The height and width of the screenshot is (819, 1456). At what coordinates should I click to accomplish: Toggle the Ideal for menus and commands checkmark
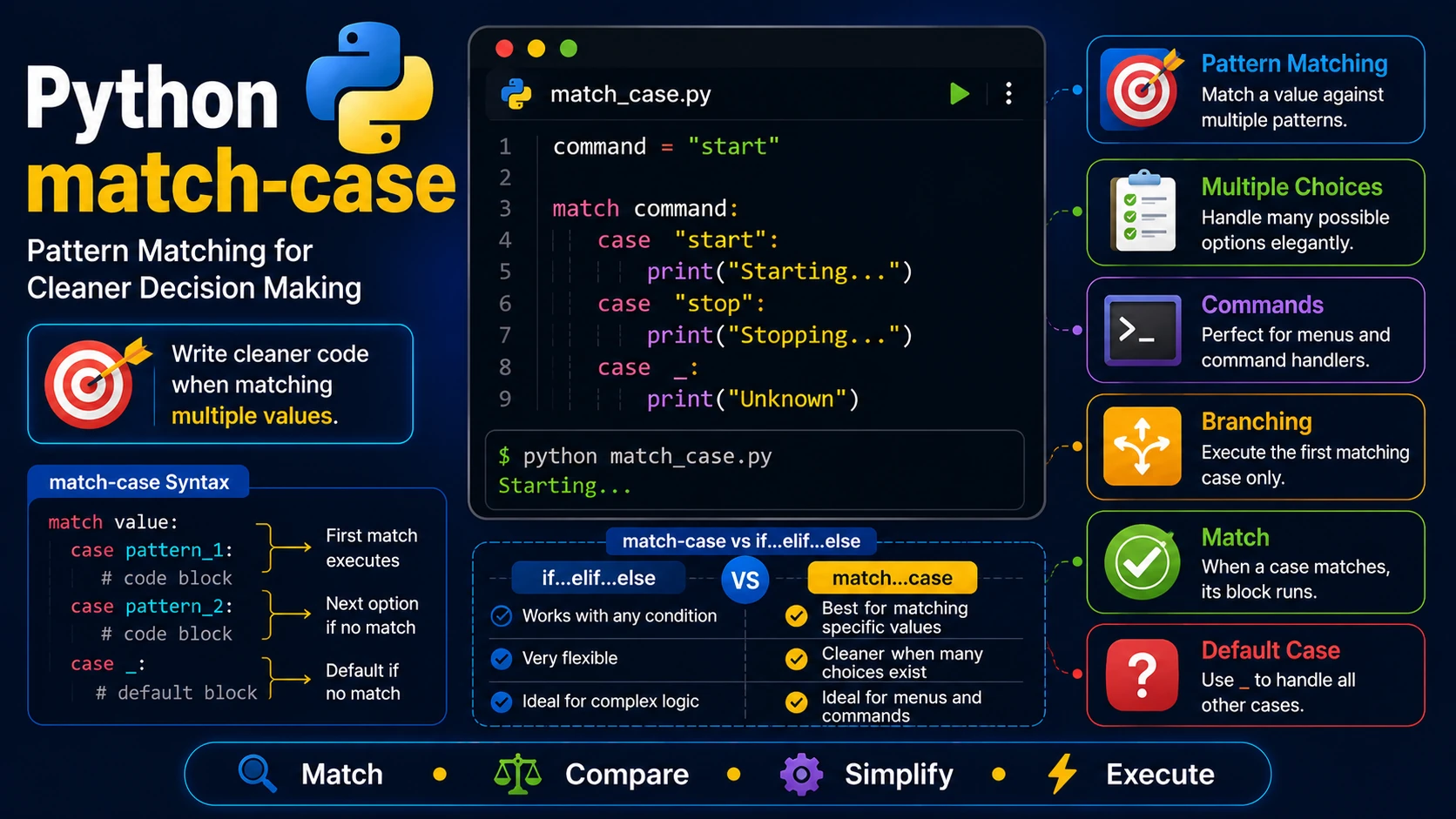coord(796,702)
